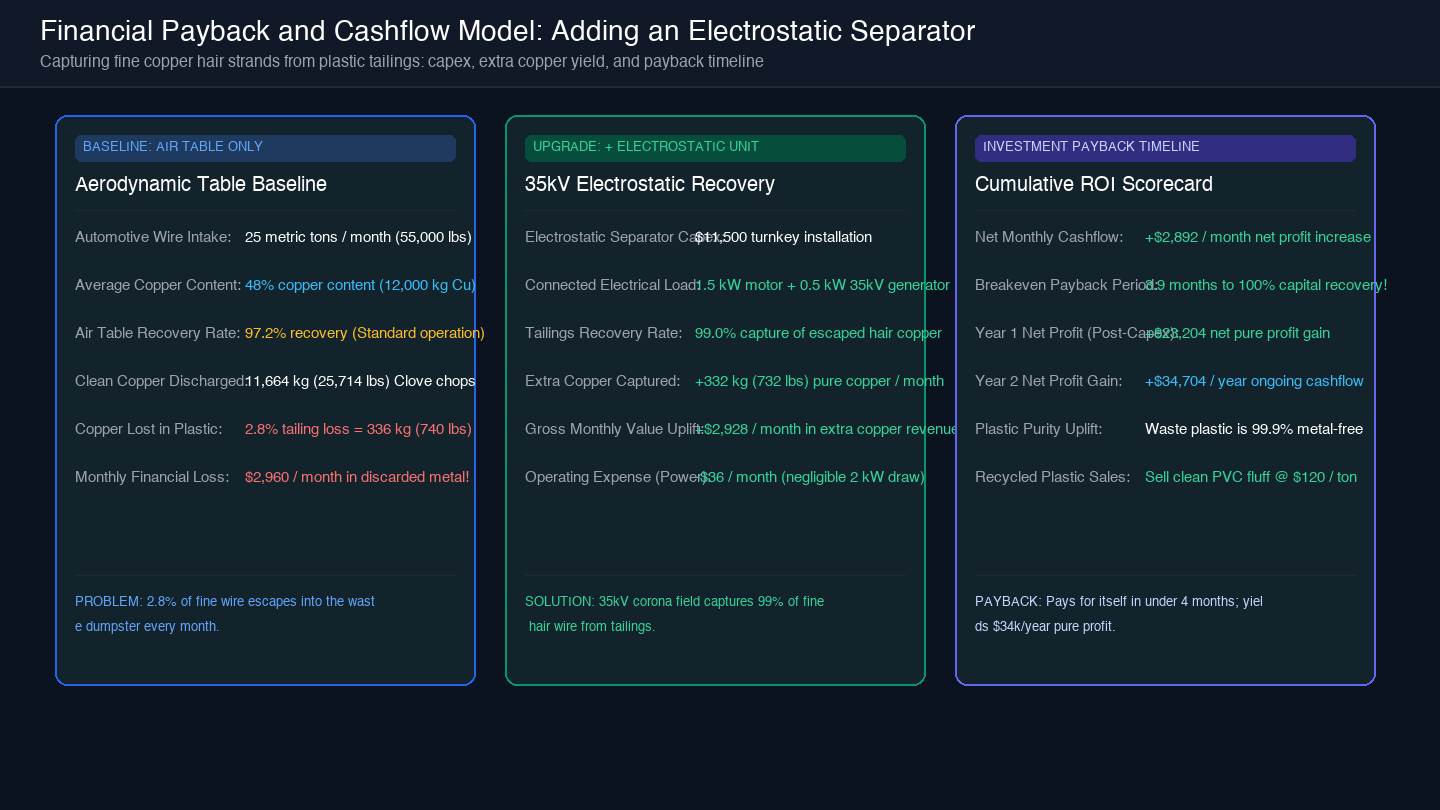Click the 'Monthly Financial Loss:' label

point(152,477)
